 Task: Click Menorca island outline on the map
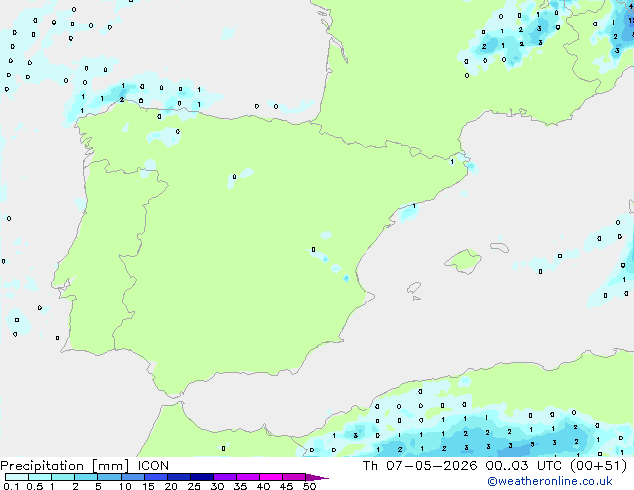[499, 247]
